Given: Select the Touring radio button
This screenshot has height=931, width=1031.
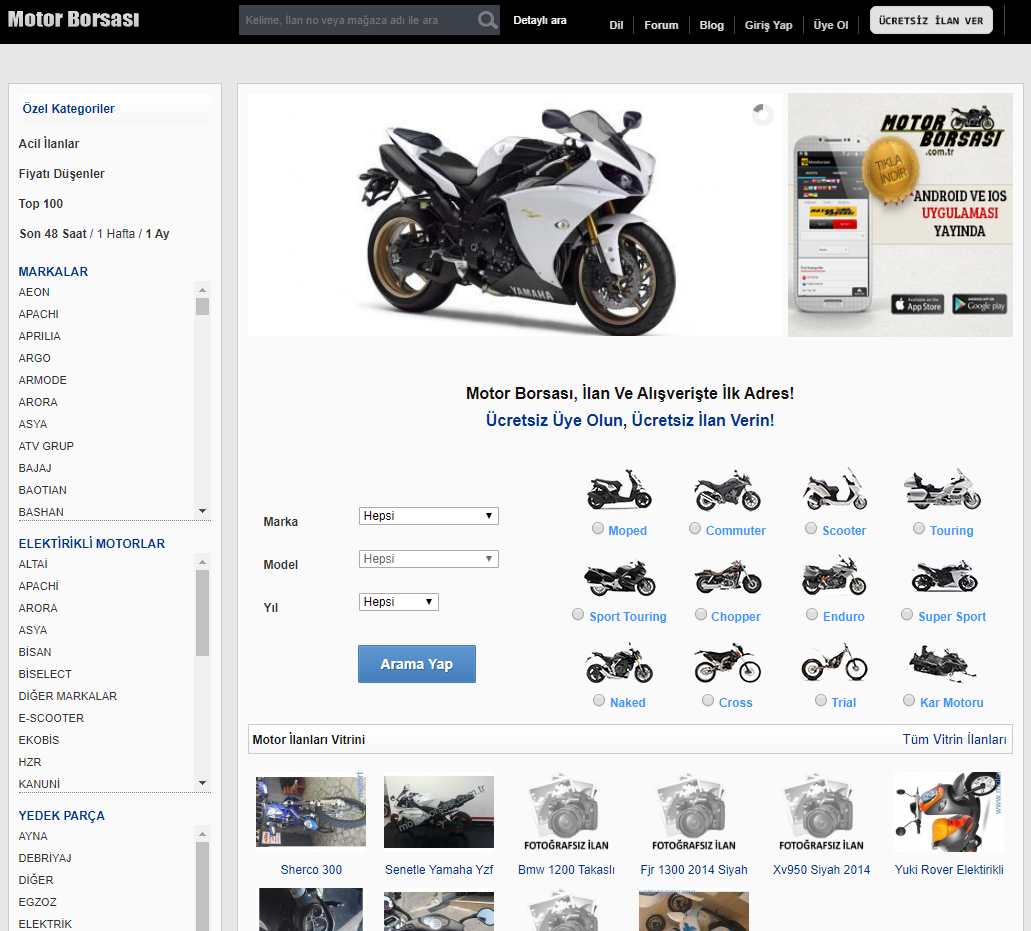Looking at the screenshot, I should pyautogui.click(x=919, y=528).
